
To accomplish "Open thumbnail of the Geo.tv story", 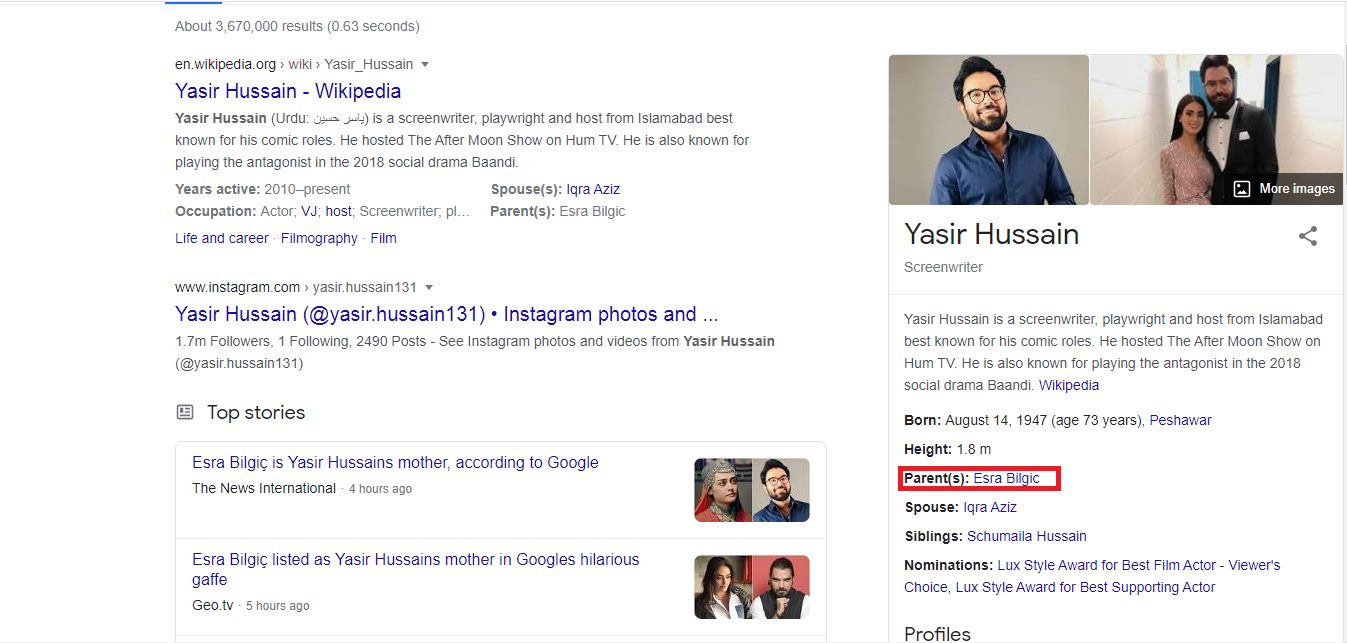I will [x=752, y=587].
